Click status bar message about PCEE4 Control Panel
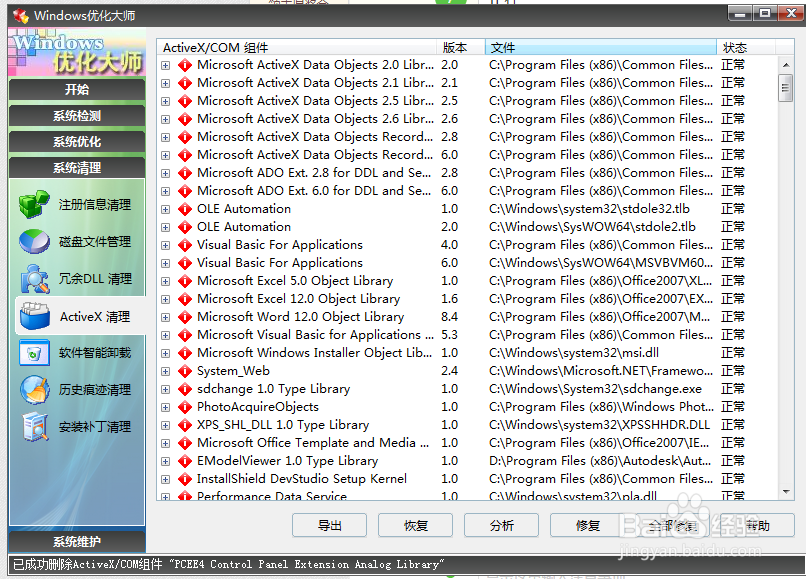This screenshot has width=806, height=579. (229, 565)
